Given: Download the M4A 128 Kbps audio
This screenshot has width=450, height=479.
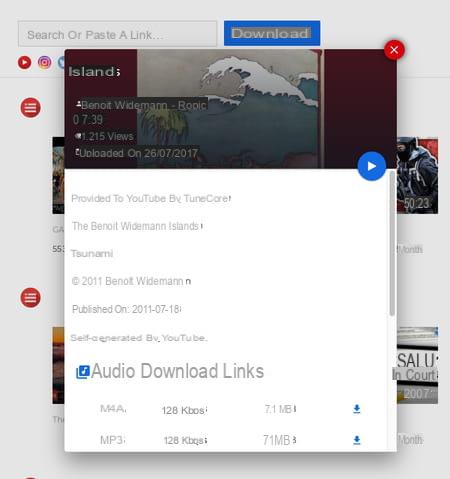Looking at the screenshot, I should (357, 409).
